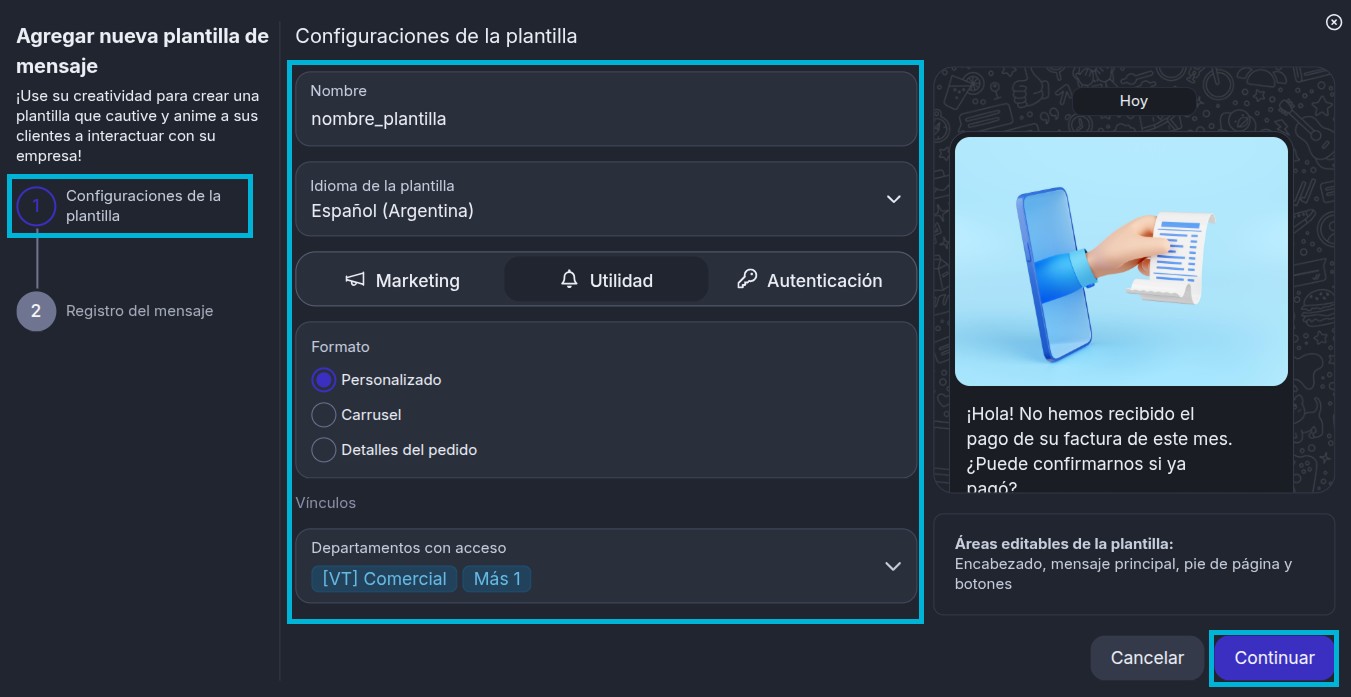1351x697 pixels.
Task: Select the Marketing megaphone icon
Action: (355, 280)
